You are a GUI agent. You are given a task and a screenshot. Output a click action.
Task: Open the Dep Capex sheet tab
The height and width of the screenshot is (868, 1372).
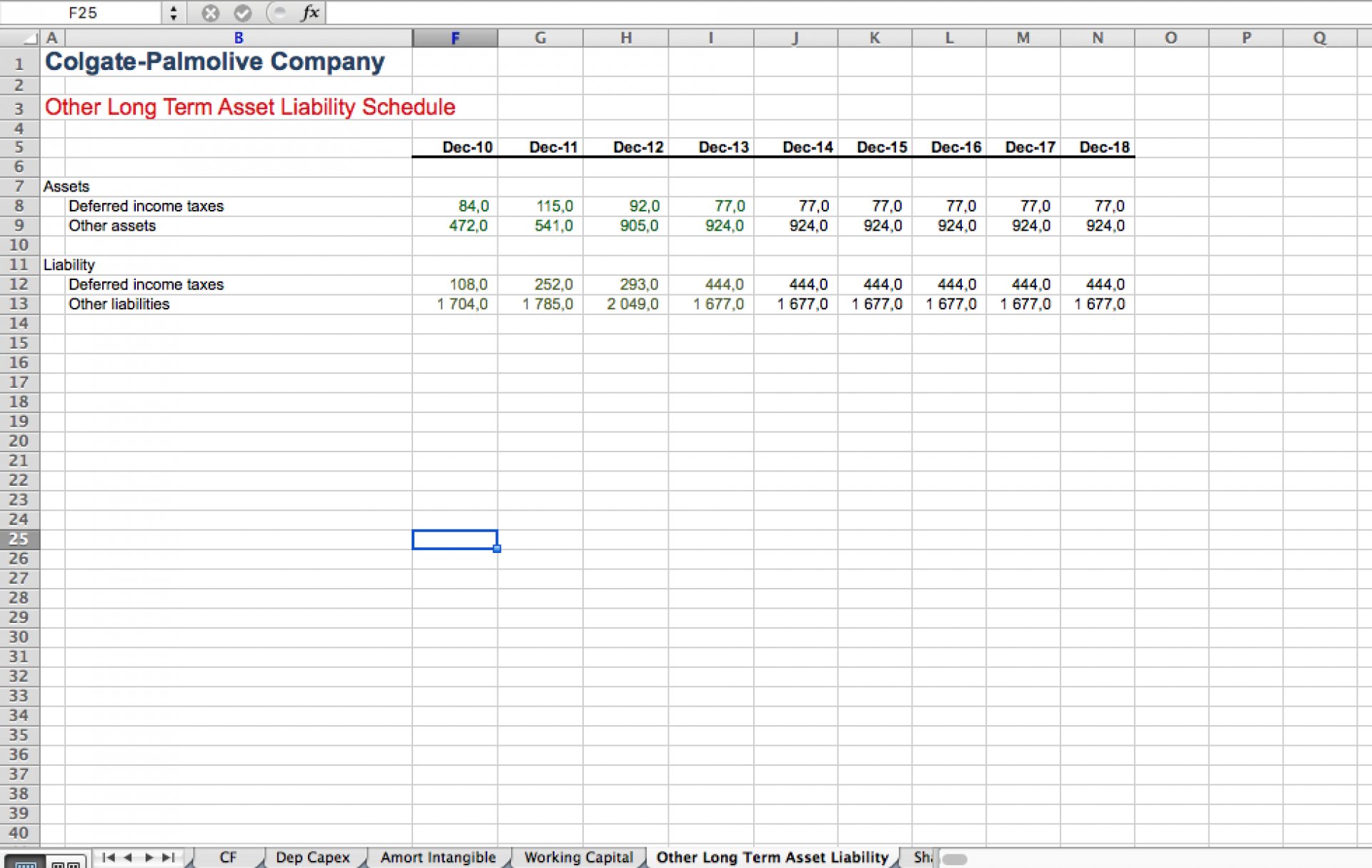[313, 857]
